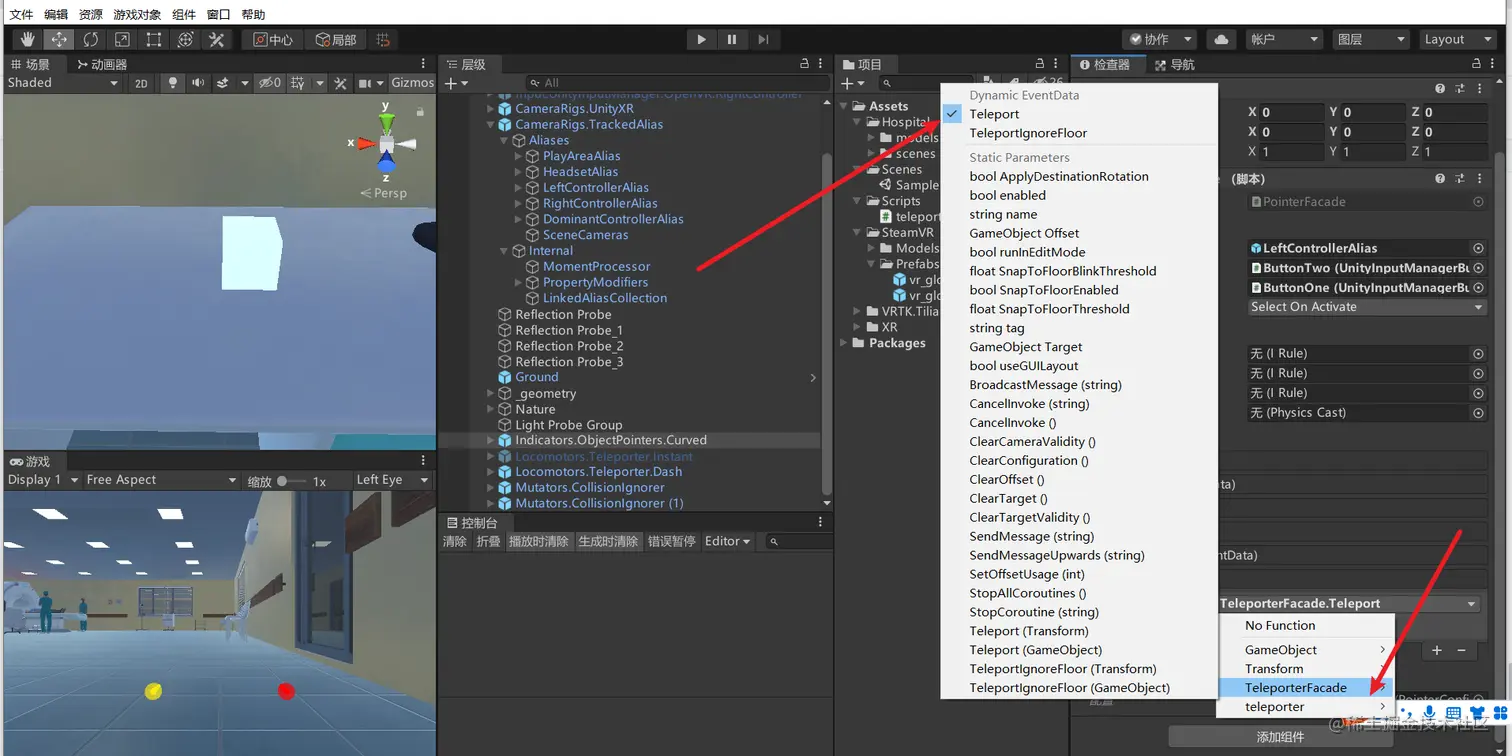The image size is (1512, 756).
Task: Select the Scale tool
Action: [x=122, y=39]
